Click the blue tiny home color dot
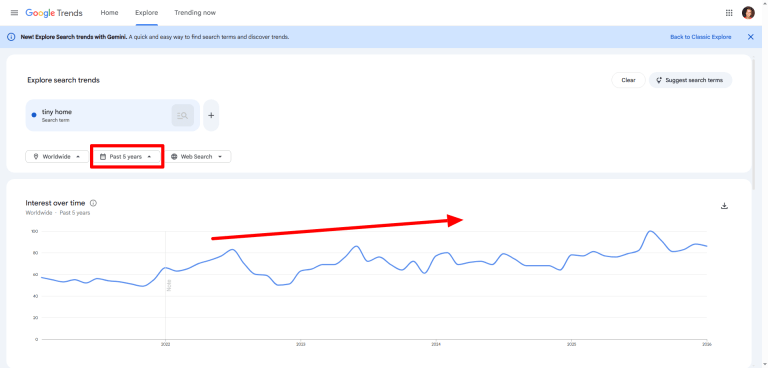This screenshot has width=768, height=368. click(x=34, y=115)
